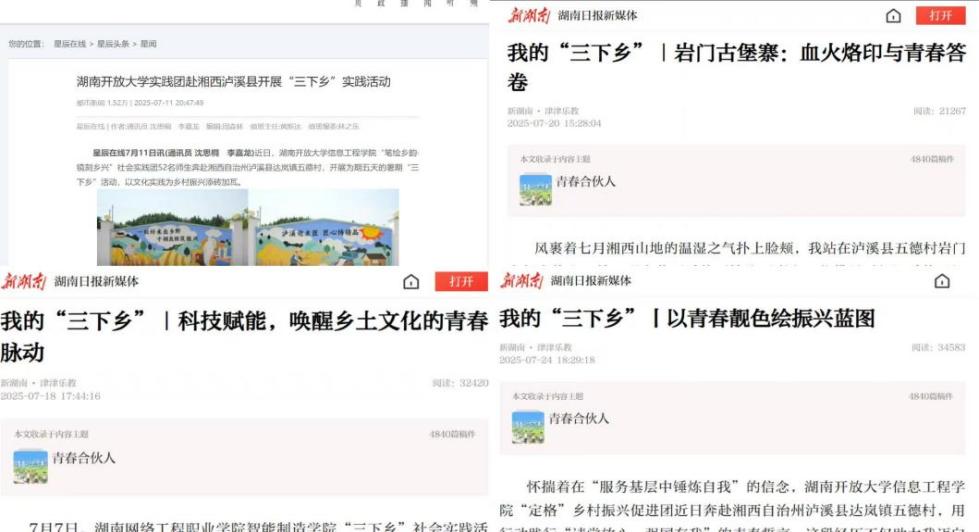
Task: Go to 星辰在线 in the breadcrumb
Action: [70, 44]
